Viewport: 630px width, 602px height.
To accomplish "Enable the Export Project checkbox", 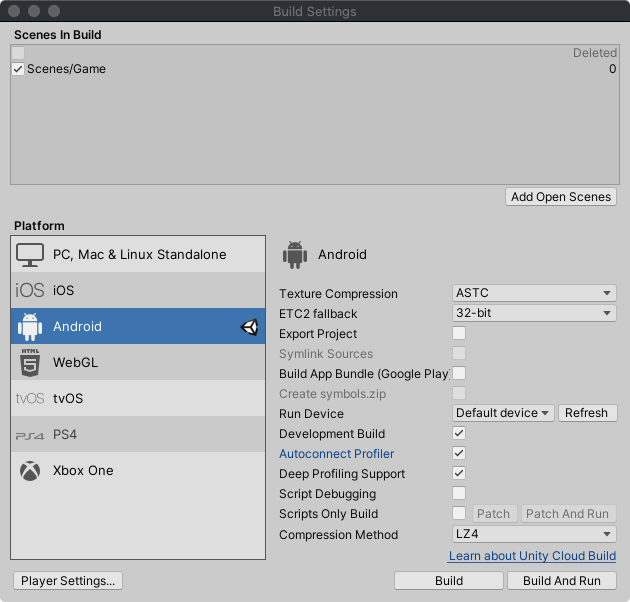I will 459,333.
